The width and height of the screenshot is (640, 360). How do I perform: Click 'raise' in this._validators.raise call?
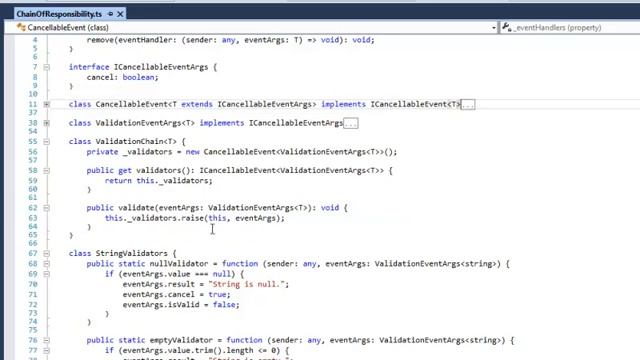(x=192, y=218)
